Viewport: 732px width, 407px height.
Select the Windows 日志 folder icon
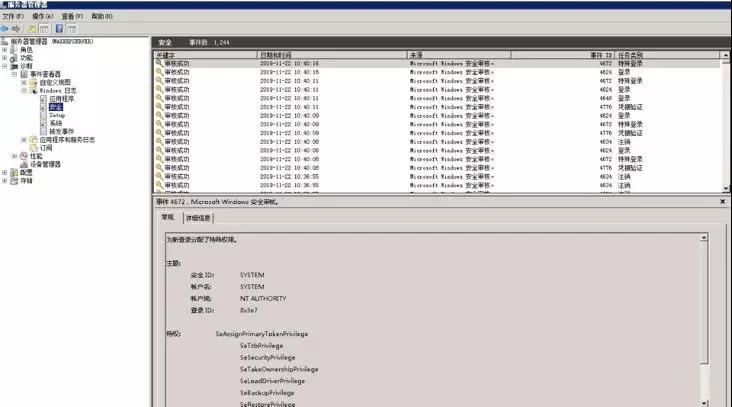tap(34, 91)
